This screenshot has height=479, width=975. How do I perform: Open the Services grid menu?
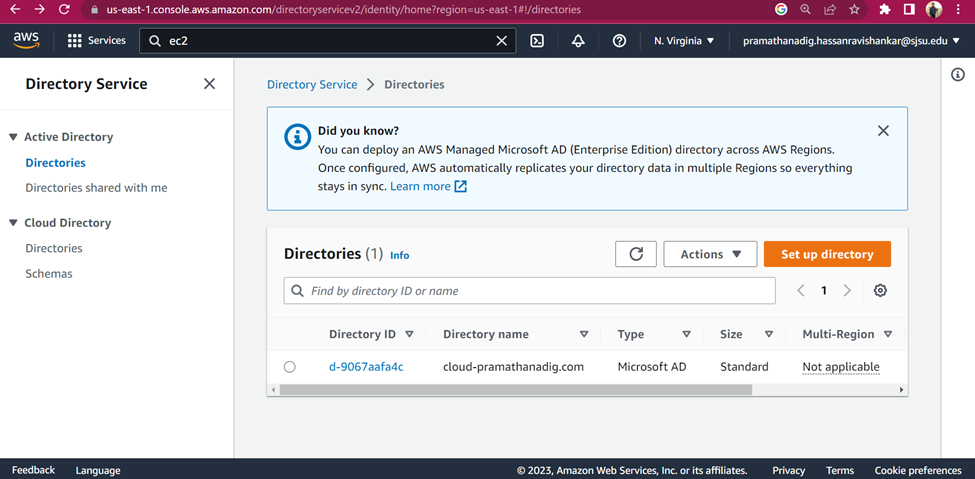96,40
